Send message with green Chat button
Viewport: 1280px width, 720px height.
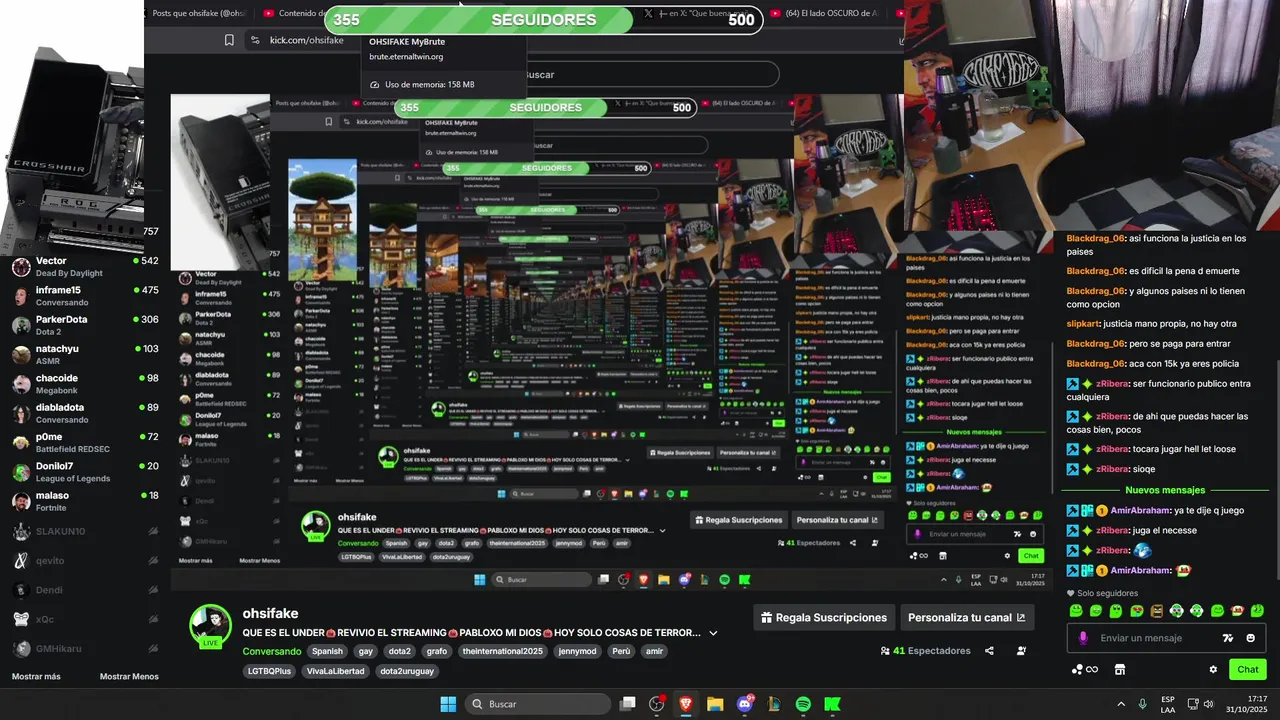pyautogui.click(x=1248, y=670)
